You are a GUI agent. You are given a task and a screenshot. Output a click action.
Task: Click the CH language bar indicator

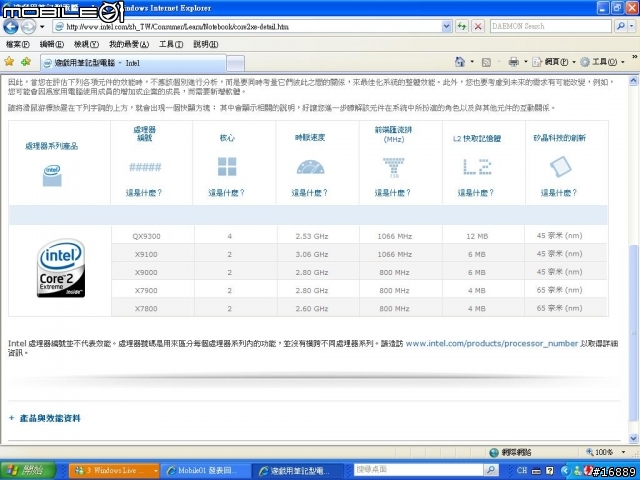point(522,470)
